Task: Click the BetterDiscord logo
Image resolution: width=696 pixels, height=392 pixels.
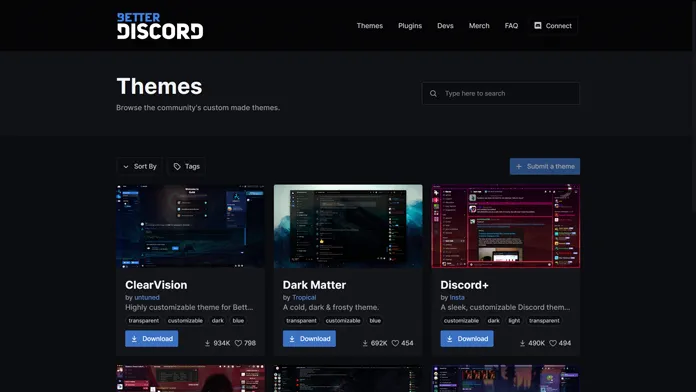Action: (x=160, y=26)
